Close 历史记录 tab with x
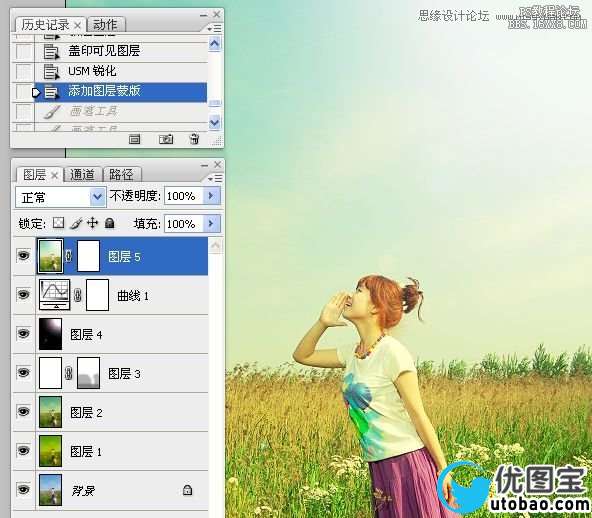Screen dimensions: 592x518 77,26
